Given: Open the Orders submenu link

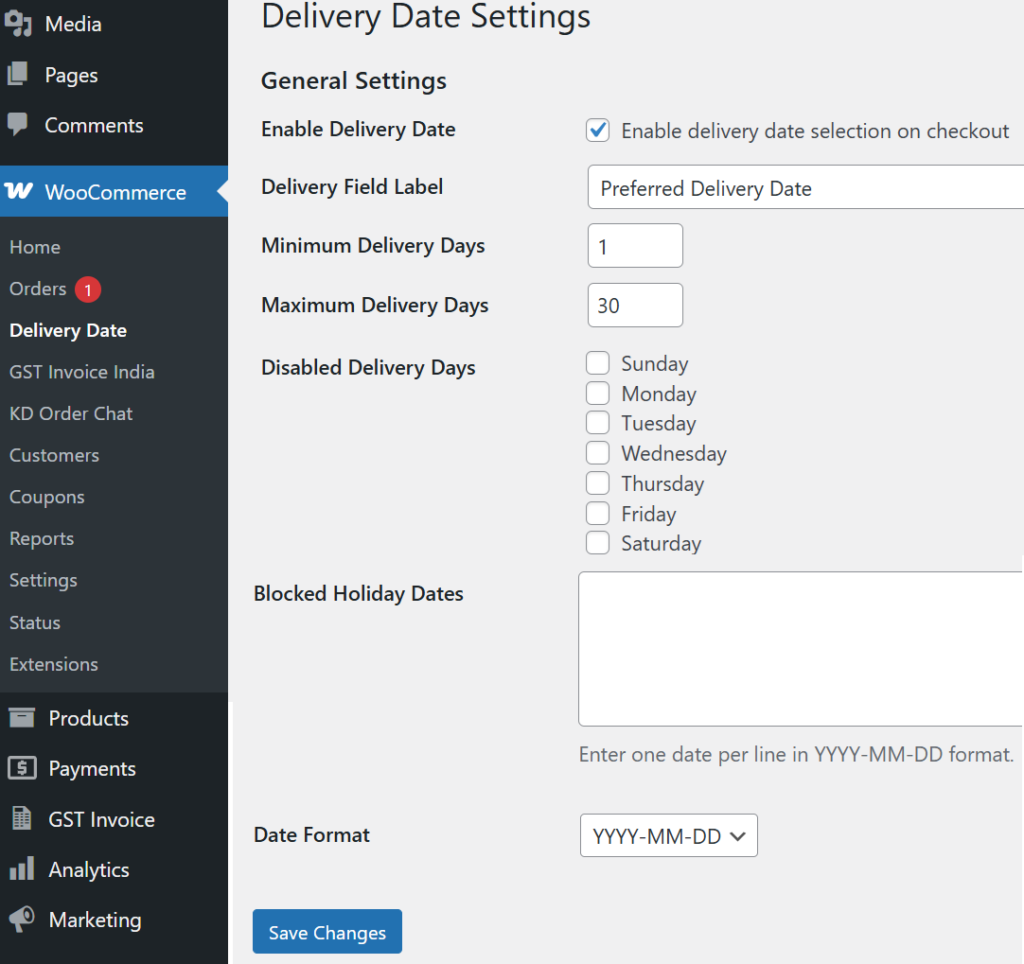Looking at the screenshot, I should click(x=38, y=289).
